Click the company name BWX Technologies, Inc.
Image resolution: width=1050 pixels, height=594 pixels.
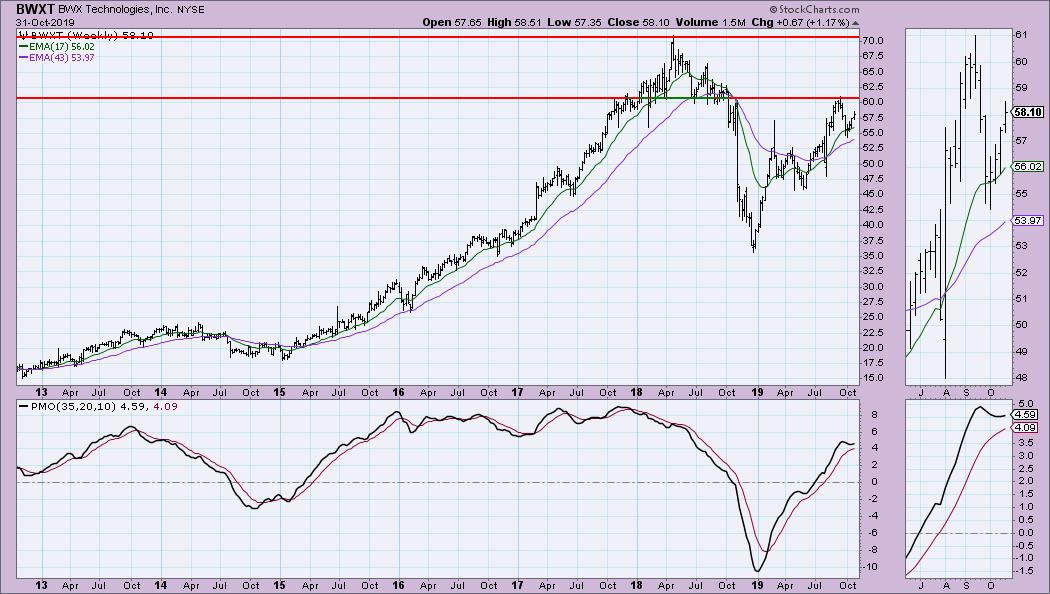coord(113,10)
